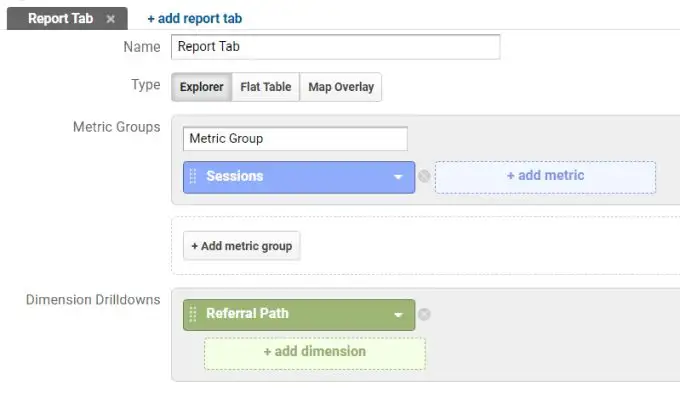The image size is (680, 397).
Task: Select the Explorer report type
Action: point(202,87)
